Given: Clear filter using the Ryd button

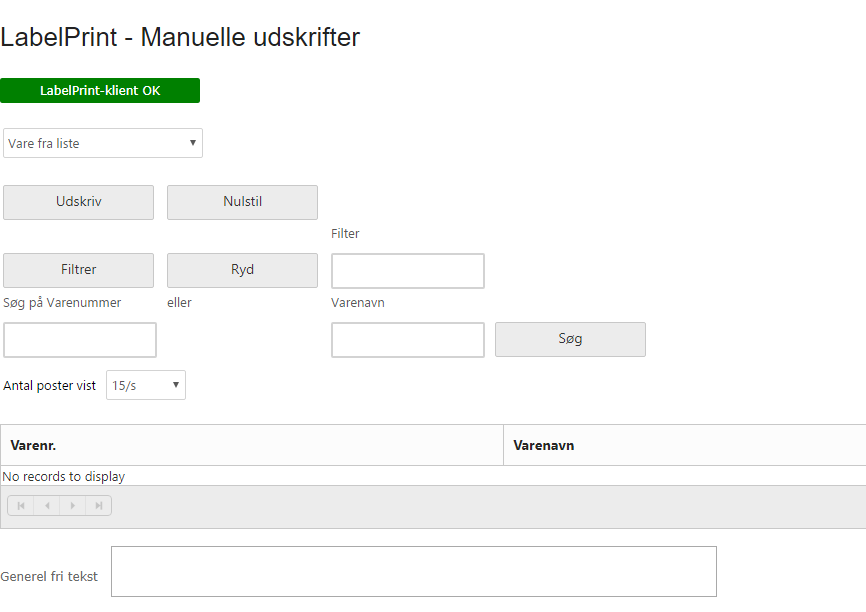Looking at the screenshot, I should [x=242, y=270].
